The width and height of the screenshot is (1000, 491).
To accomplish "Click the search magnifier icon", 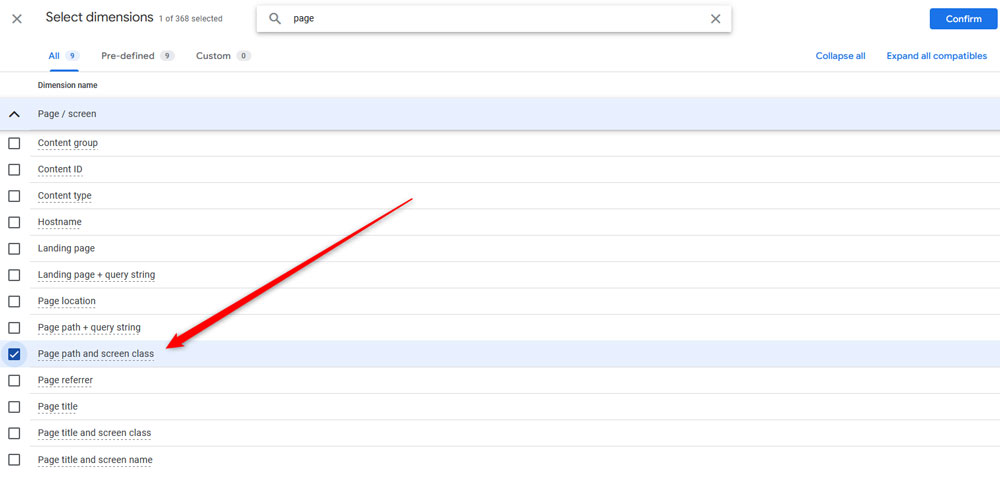I will coord(275,19).
